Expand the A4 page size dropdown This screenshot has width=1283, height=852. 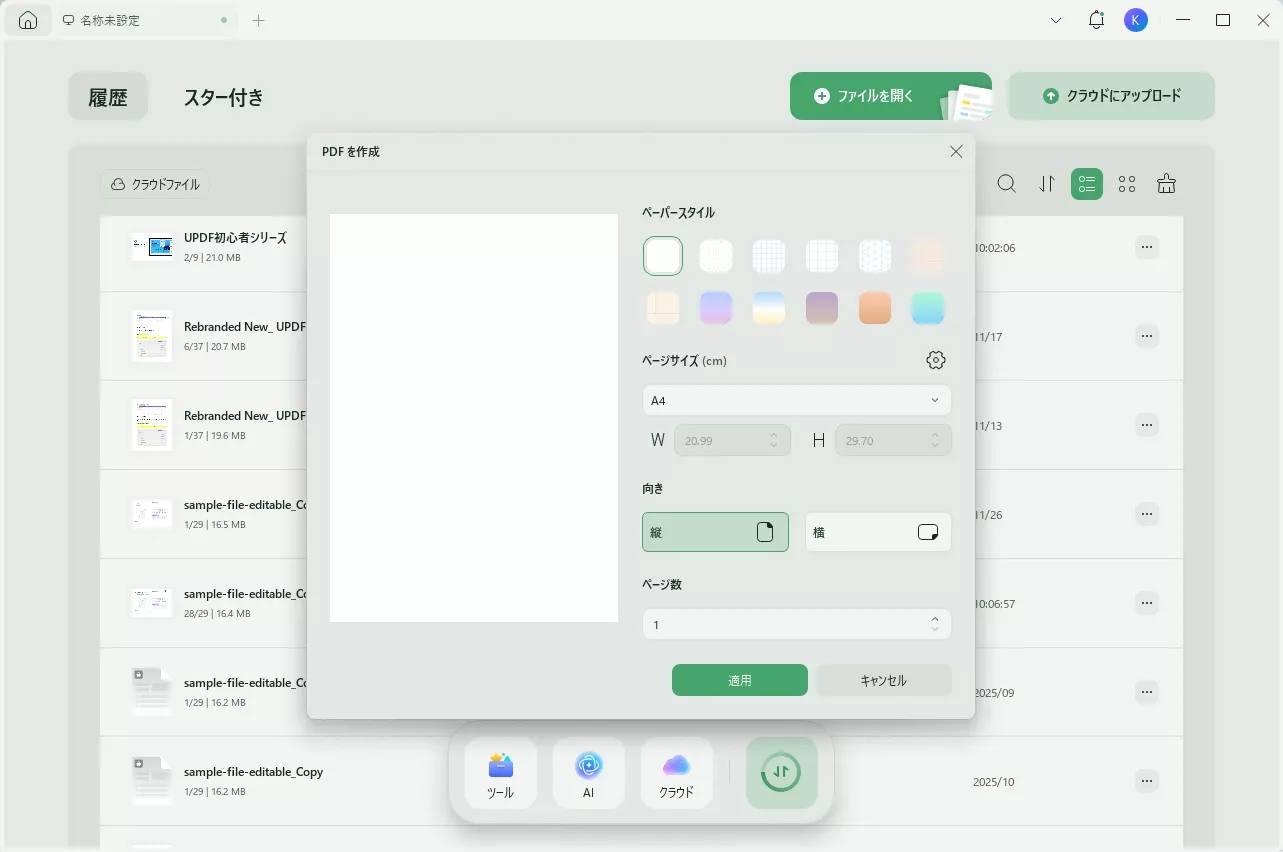(x=797, y=400)
